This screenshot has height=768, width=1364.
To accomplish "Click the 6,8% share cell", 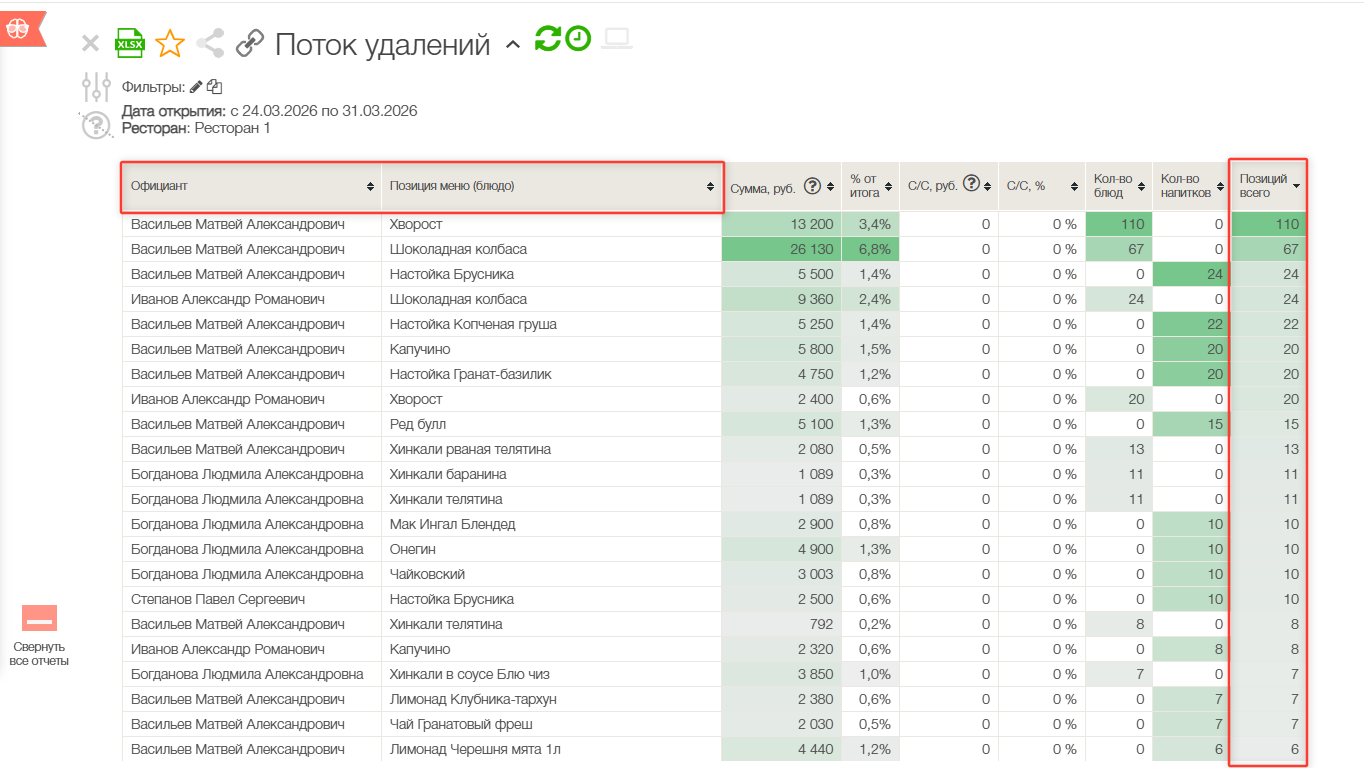I will coord(871,249).
